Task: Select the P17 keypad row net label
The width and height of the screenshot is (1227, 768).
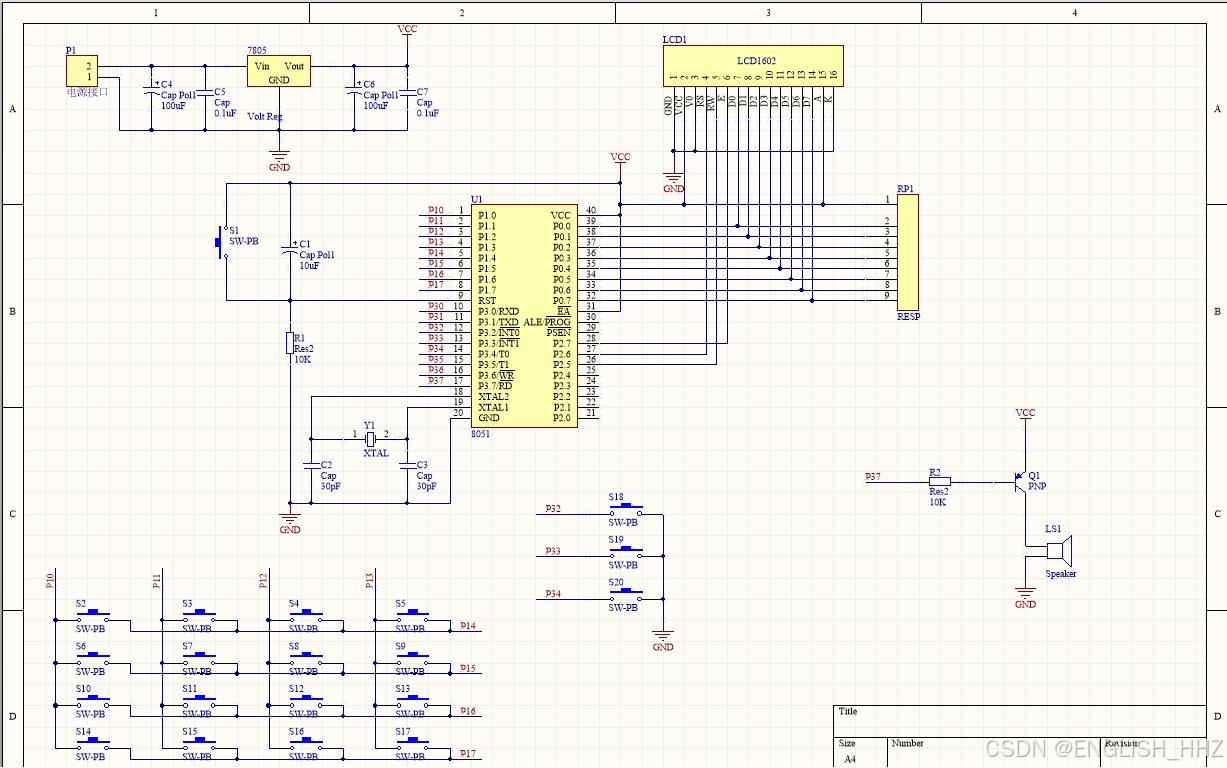Action: coord(468,753)
